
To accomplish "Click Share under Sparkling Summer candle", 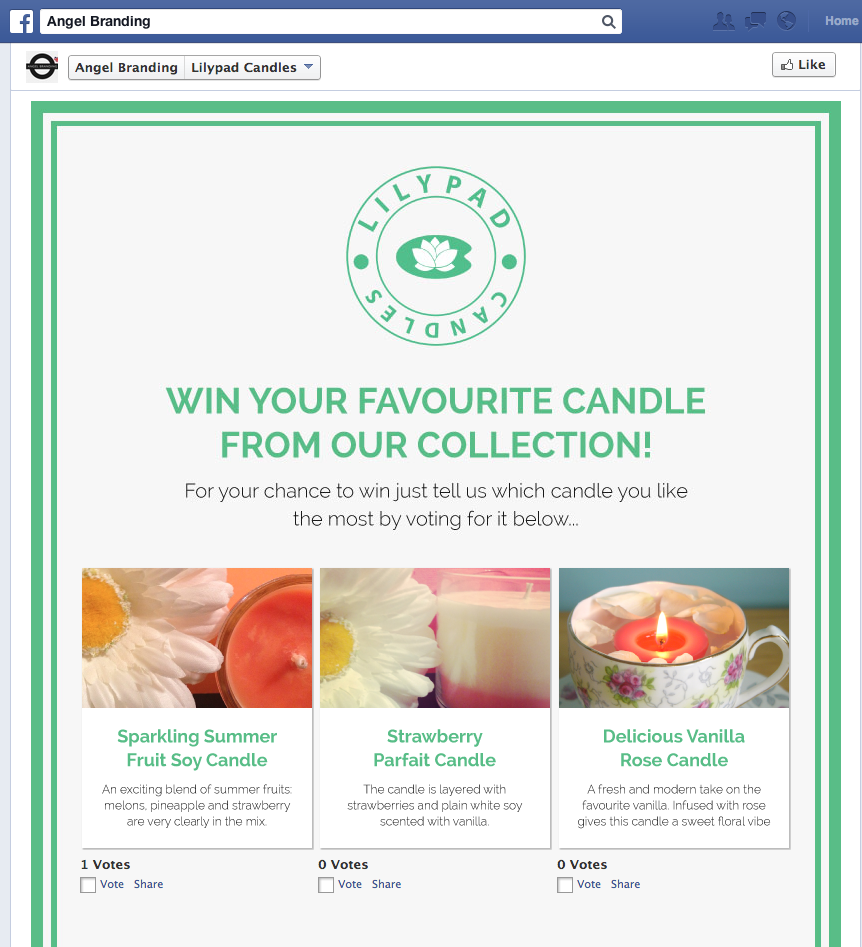I will 149,884.
